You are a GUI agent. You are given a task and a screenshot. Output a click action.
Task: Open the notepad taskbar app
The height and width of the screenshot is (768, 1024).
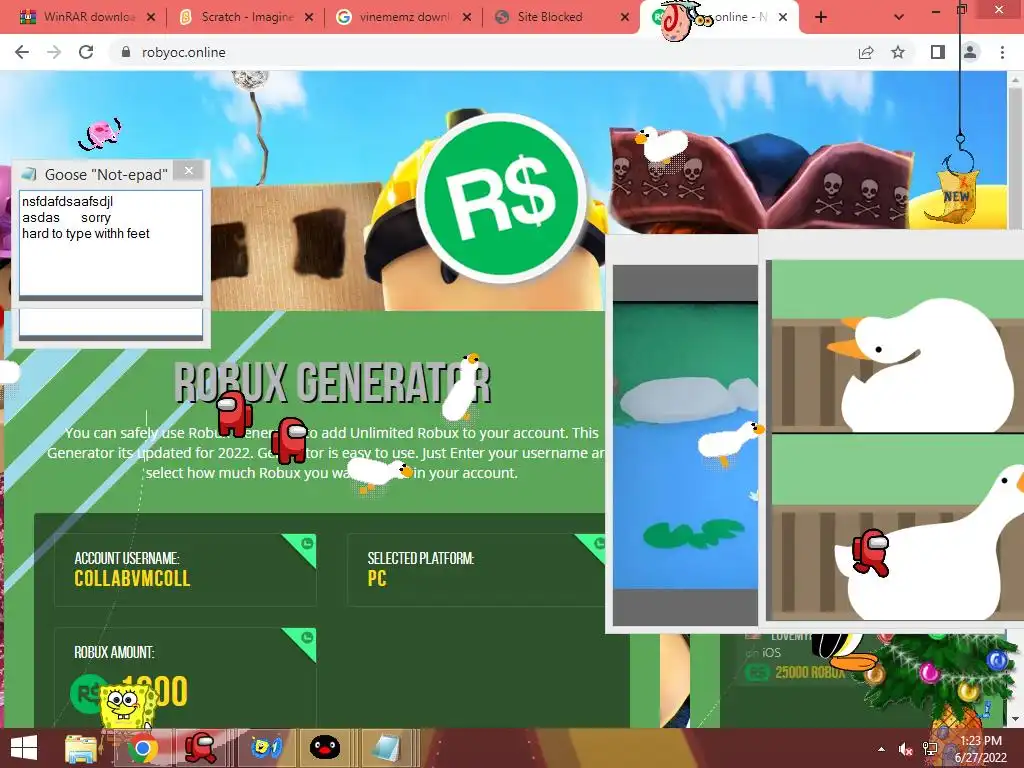[387, 748]
